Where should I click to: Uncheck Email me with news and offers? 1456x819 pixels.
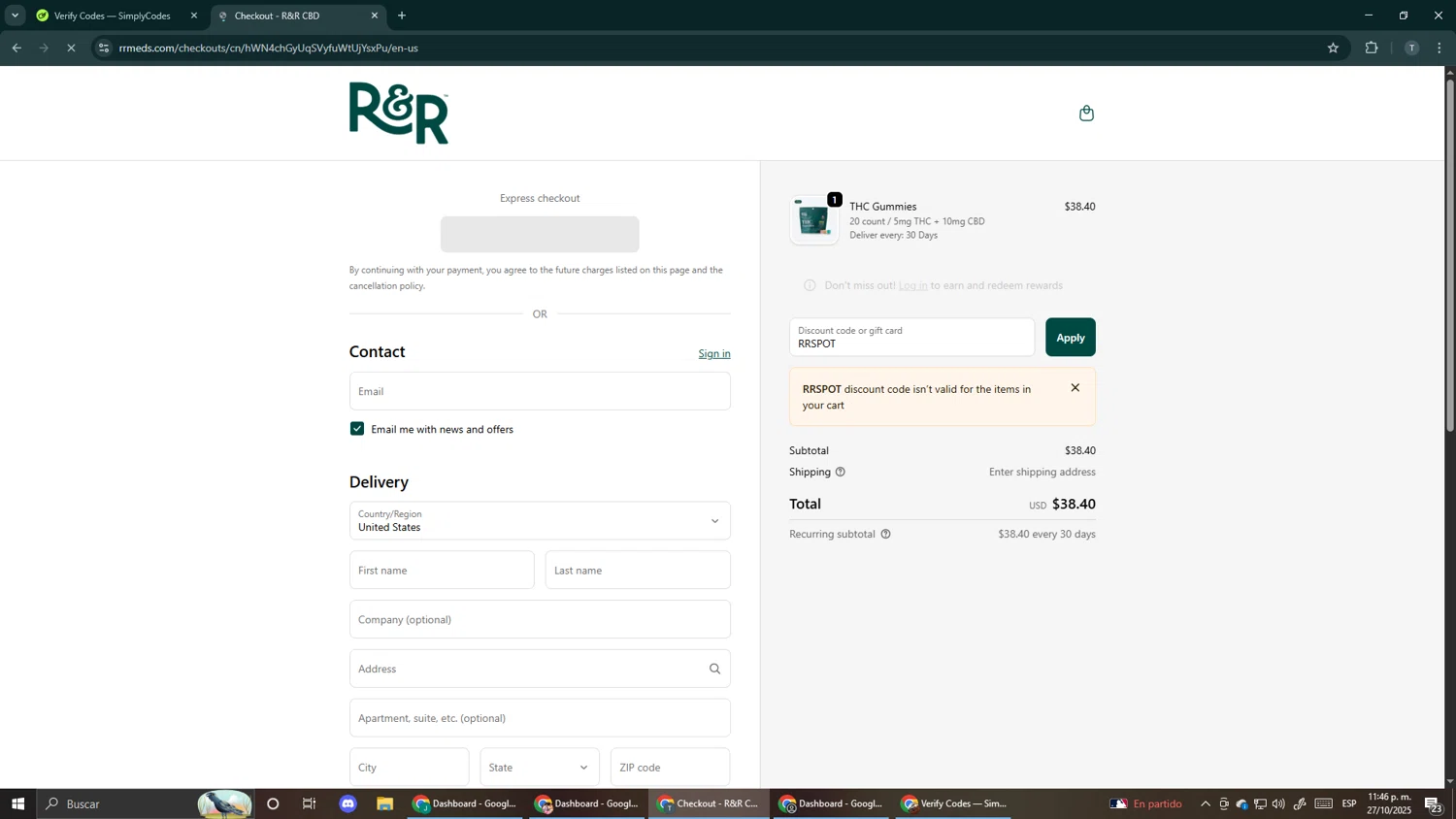357,429
